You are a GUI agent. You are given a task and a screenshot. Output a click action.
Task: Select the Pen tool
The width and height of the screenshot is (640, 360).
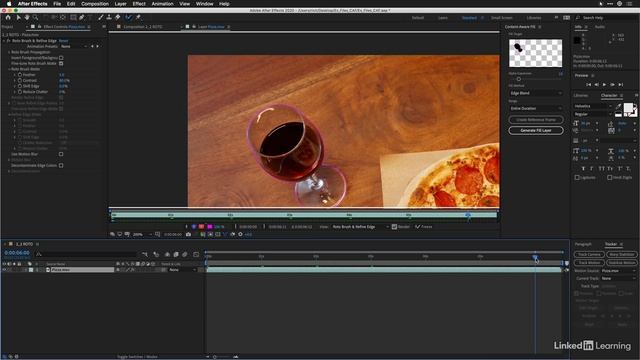click(x=82, y=18)
